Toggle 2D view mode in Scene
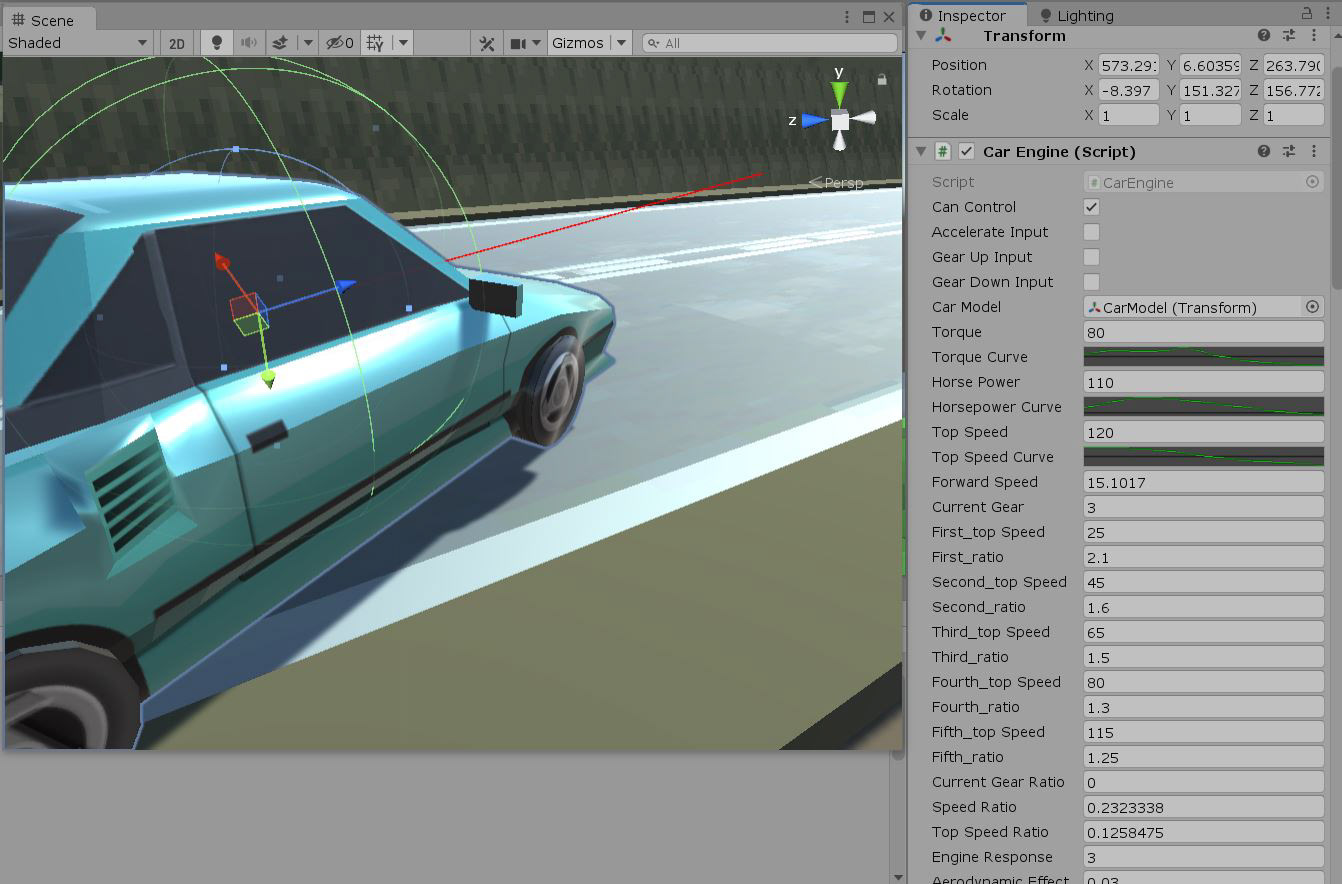 pyautogui.click(x=177, y=43)
